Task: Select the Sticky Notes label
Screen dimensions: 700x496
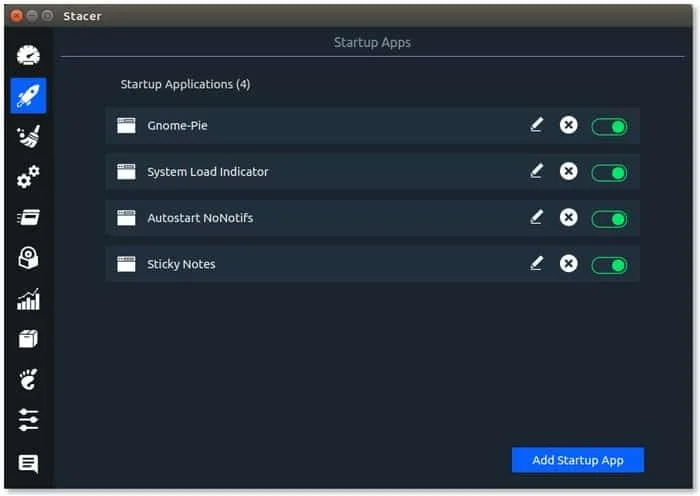Action: pyautogui.click(x=181, y=264)
